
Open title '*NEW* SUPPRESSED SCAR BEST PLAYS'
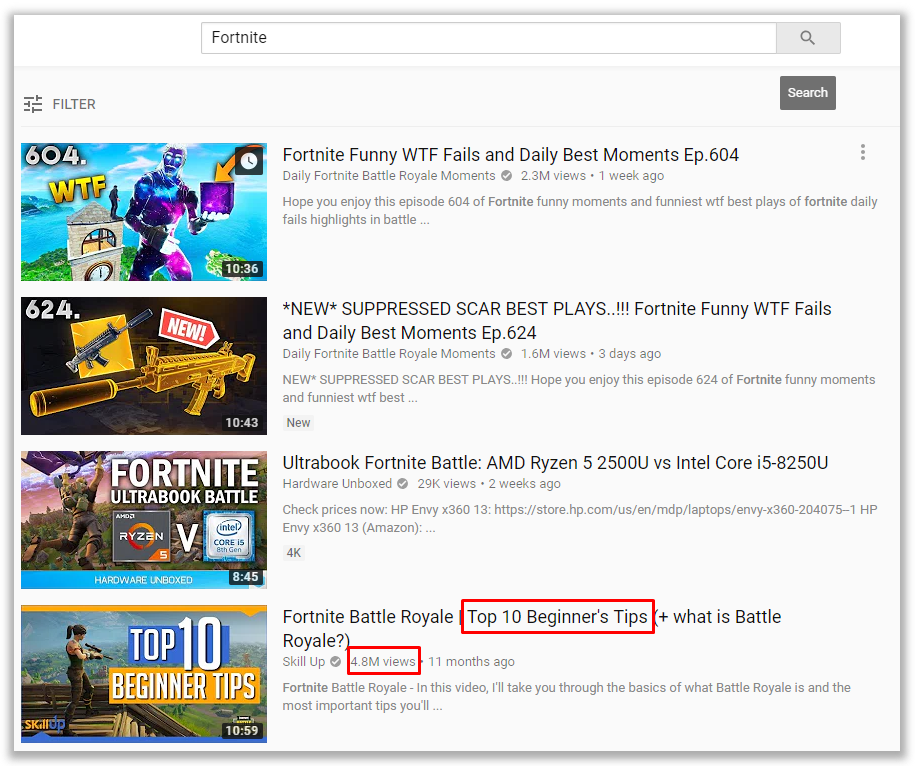557,320
